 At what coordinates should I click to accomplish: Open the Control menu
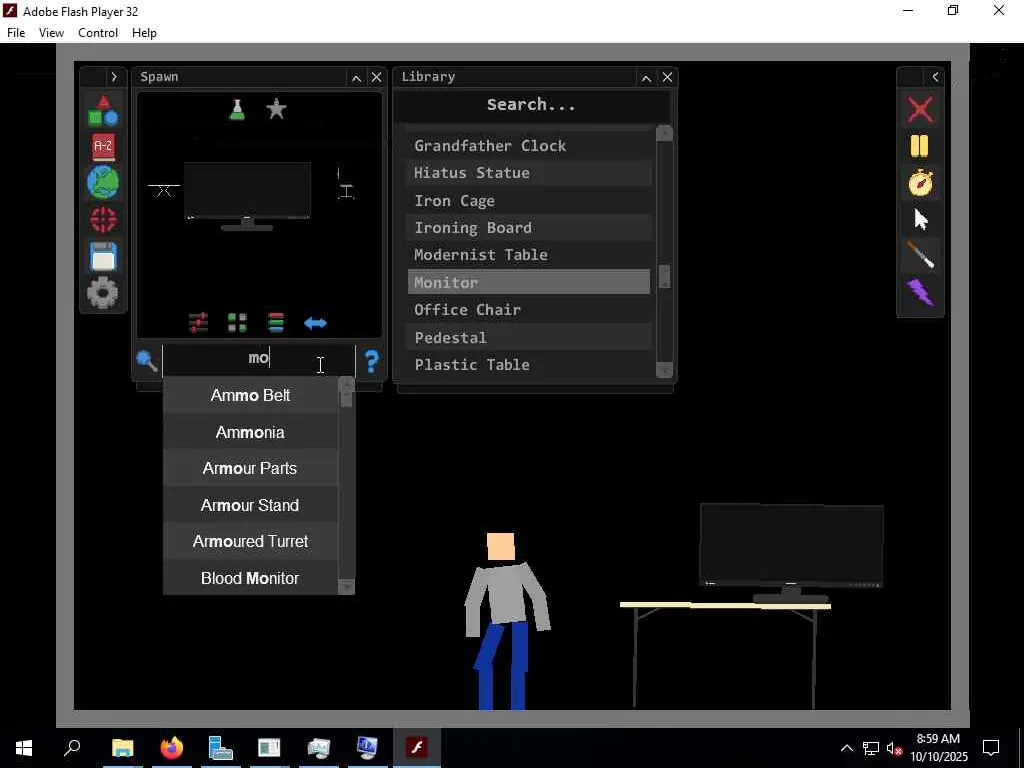98,33
